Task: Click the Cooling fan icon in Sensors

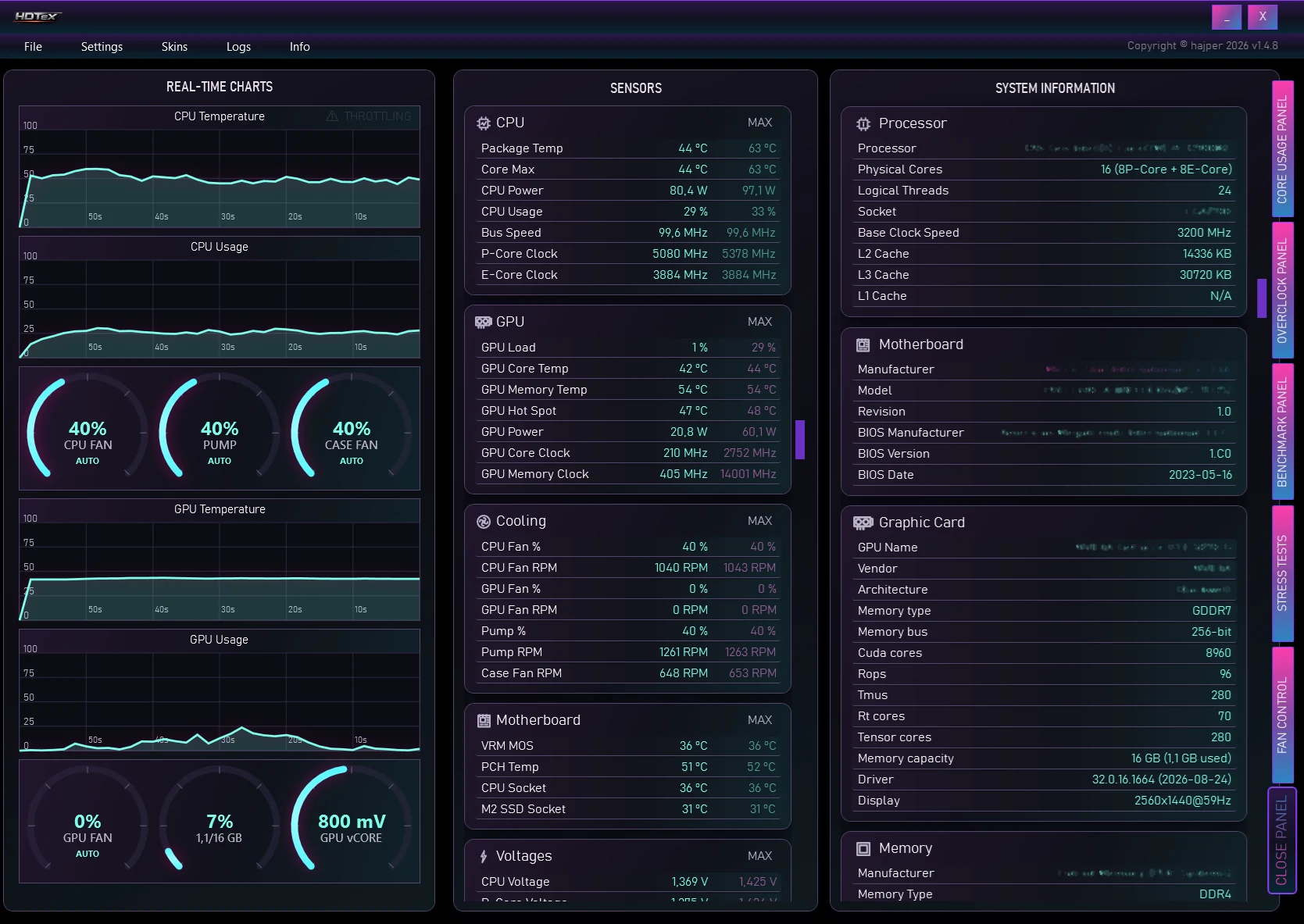Action: pos(484,521)
